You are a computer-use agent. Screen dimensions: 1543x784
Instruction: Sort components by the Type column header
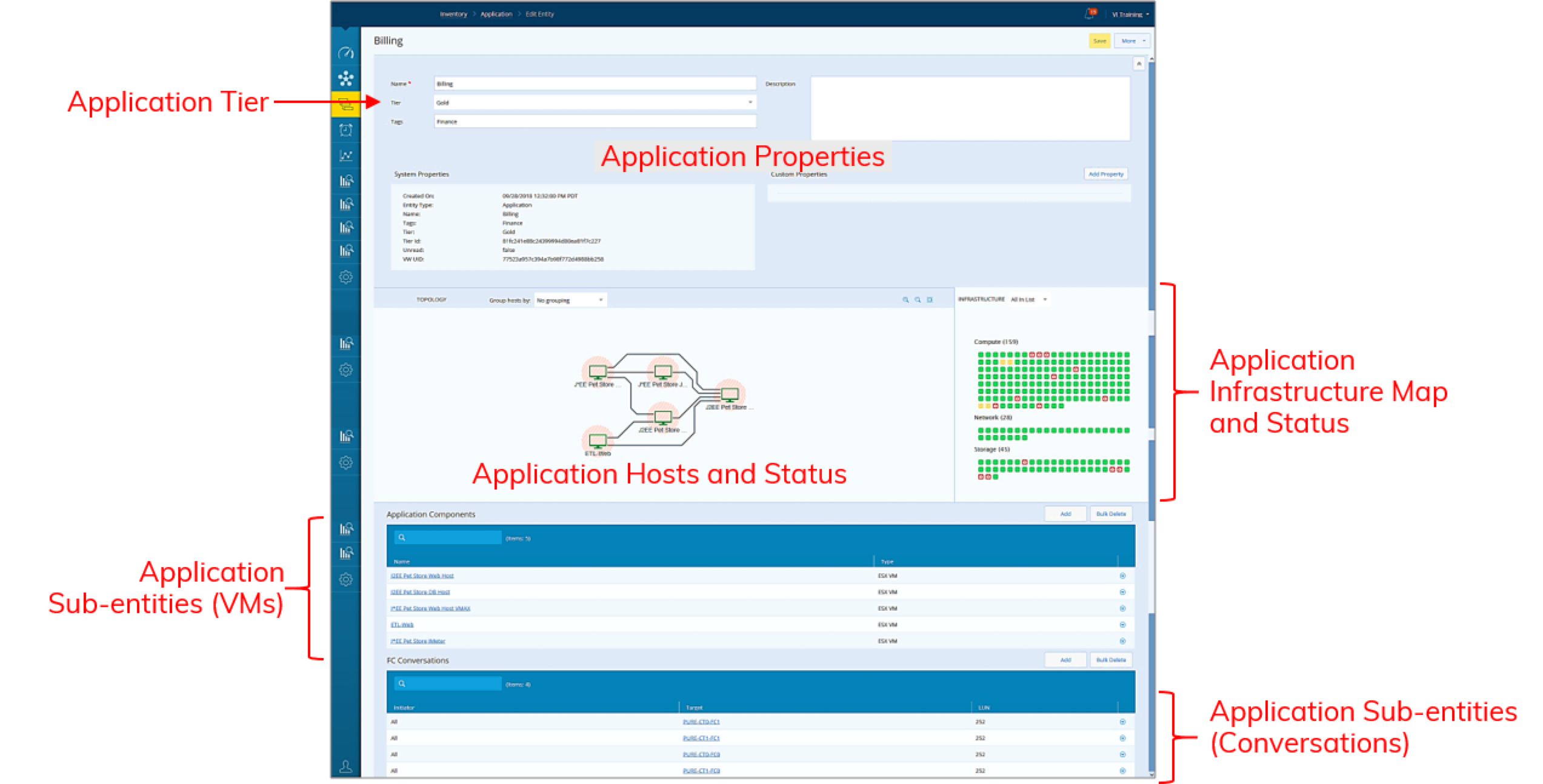click(x=887, y=562)
